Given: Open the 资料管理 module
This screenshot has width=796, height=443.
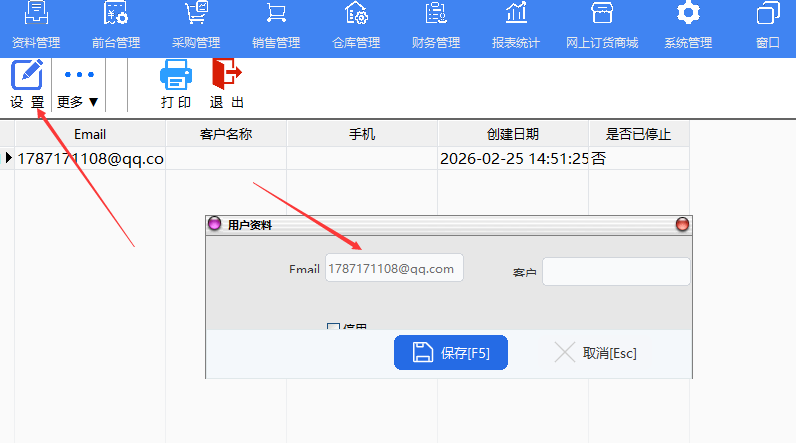Looking at the screenshot, I should (36, 27).
